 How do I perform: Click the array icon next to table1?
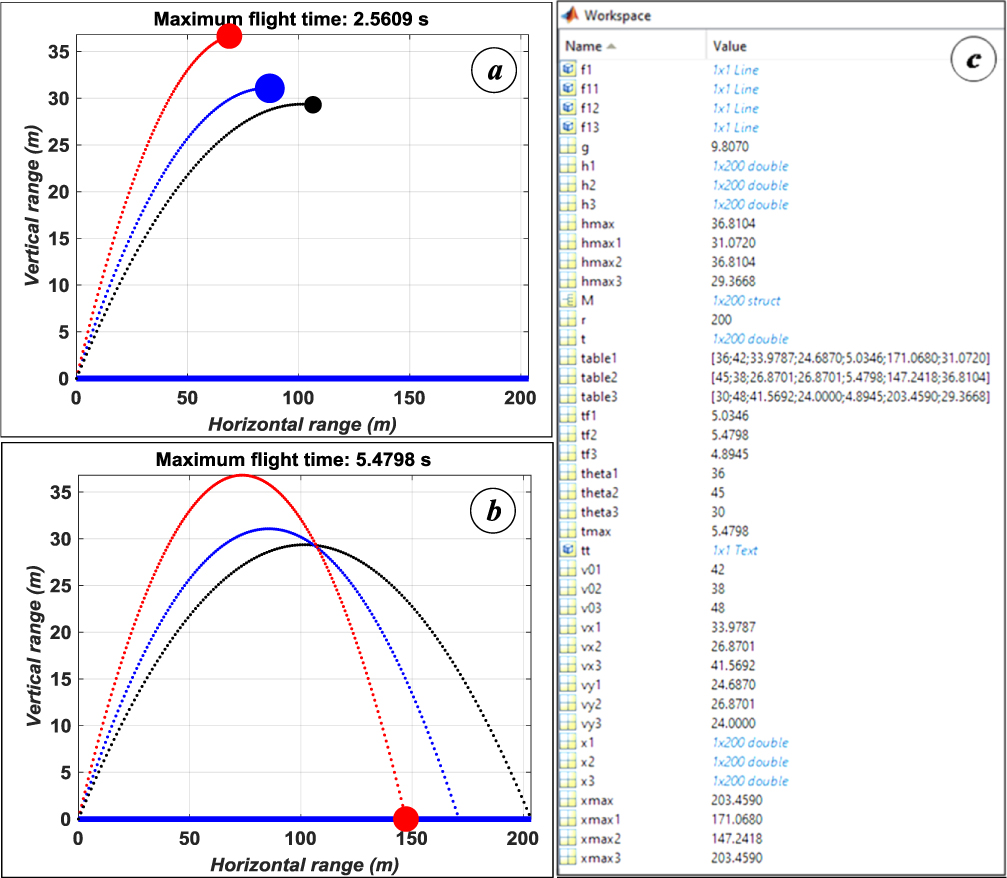tap(568, 358)
